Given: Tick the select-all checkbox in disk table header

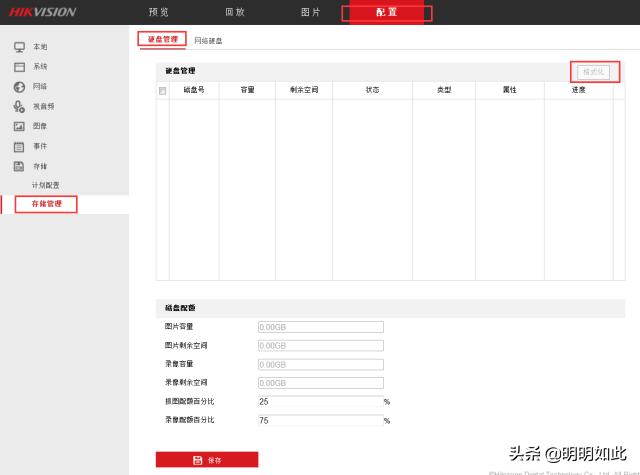Looking at the screenshot, I should (x=162, y=91).
